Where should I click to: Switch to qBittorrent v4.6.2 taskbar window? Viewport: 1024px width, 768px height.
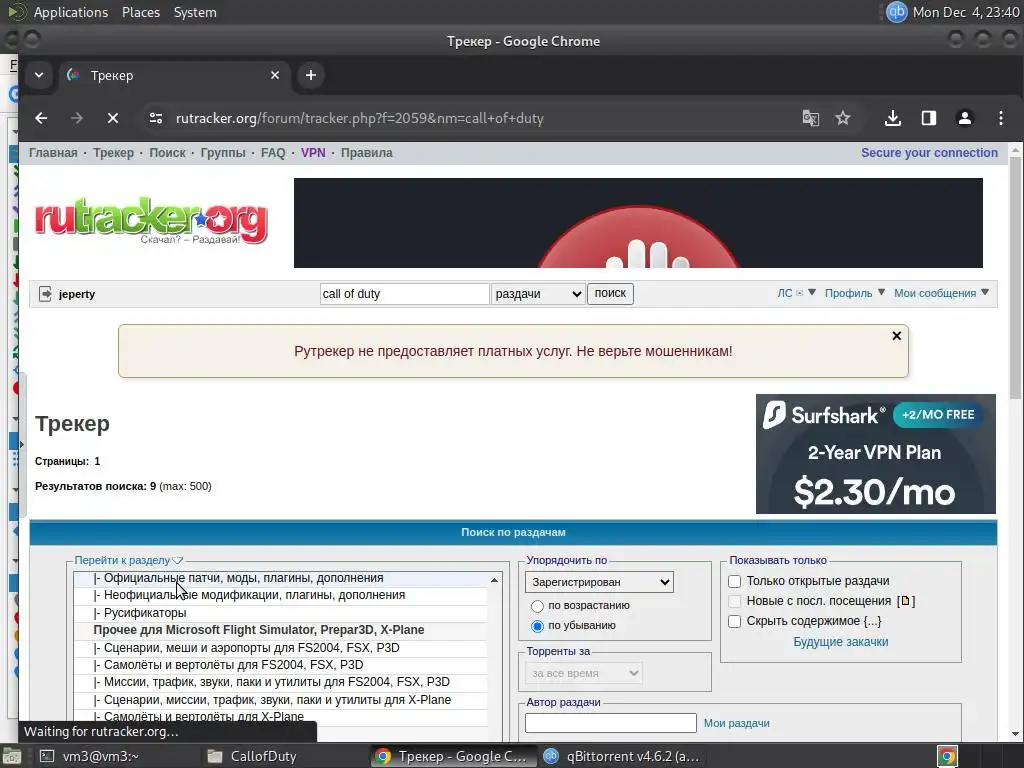620,756
